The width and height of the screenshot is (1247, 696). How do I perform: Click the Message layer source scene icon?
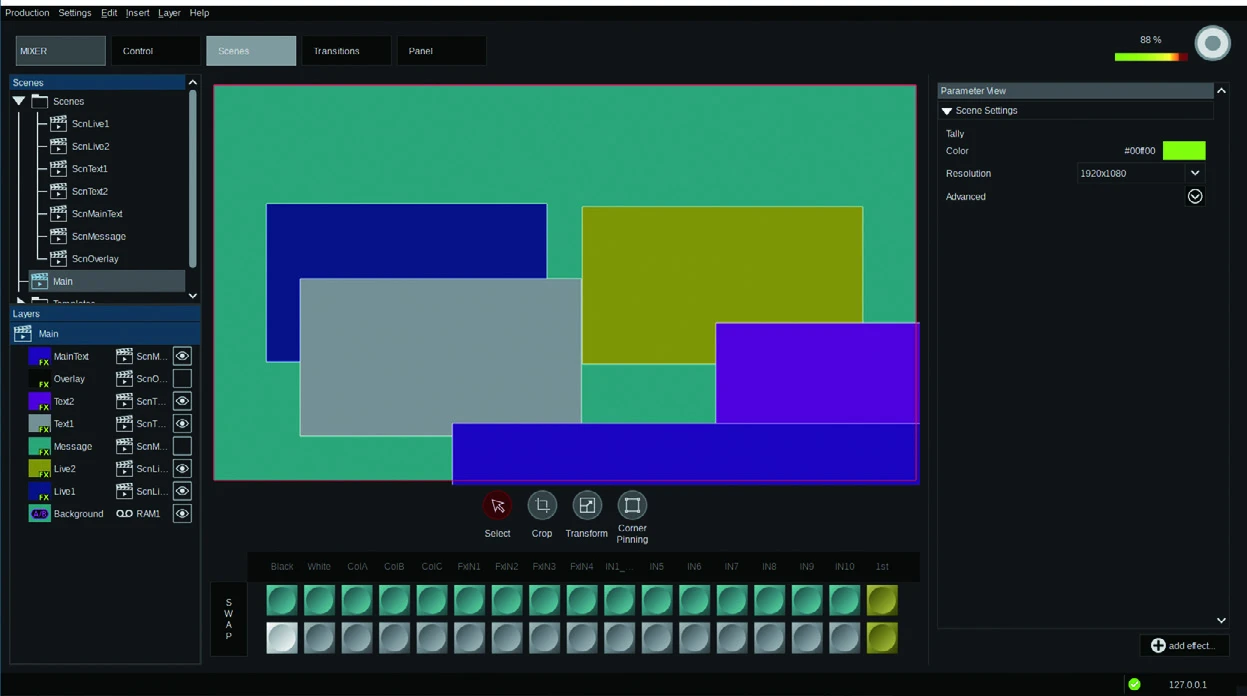pyautogui.click(x=124, y=446)
